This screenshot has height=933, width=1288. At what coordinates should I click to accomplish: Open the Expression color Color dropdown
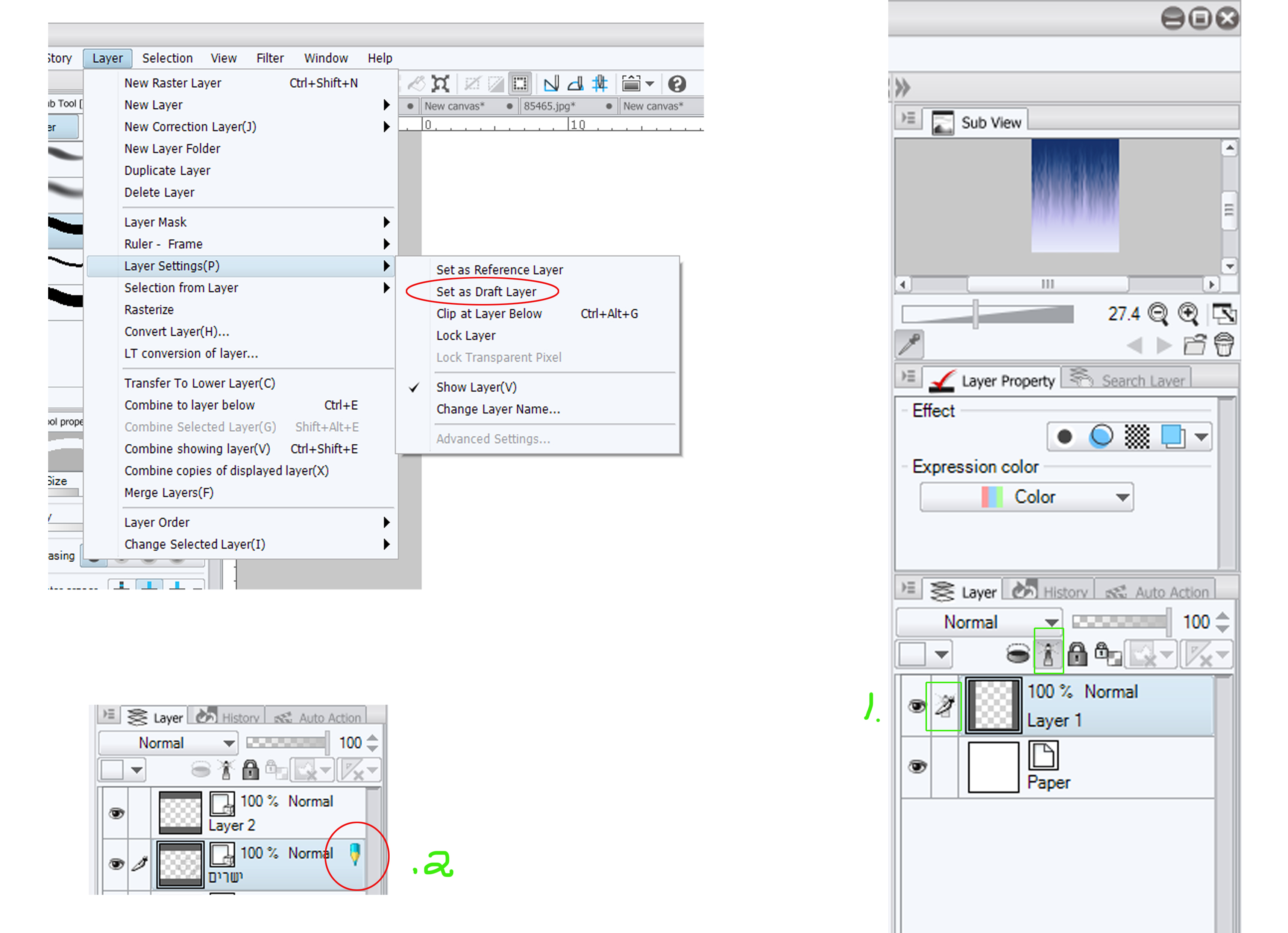point(1026,497)
